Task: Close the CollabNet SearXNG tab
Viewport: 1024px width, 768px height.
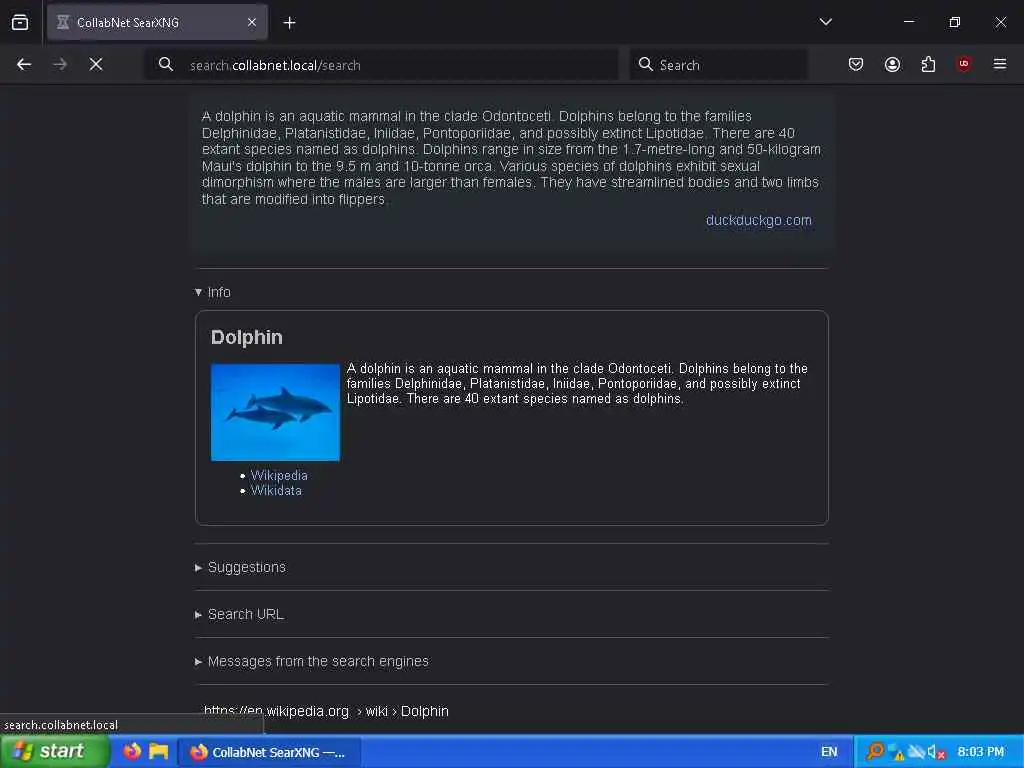Action: [x=251, y=23]
